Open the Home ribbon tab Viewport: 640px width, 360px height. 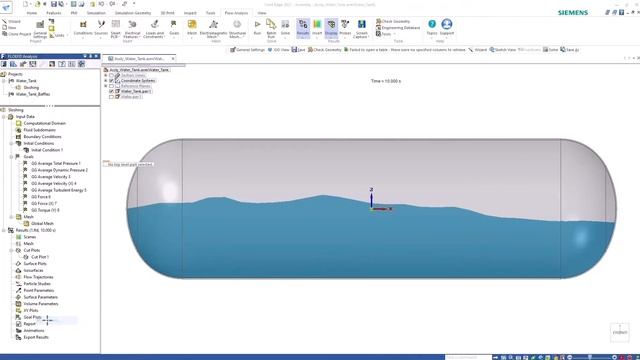(x=31, y=13)
